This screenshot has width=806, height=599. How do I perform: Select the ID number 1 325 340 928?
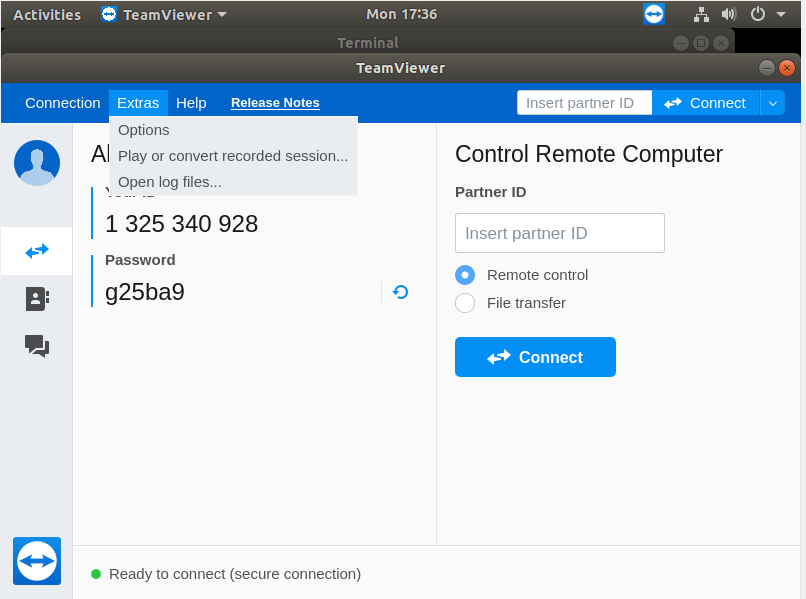coord(181,224)
